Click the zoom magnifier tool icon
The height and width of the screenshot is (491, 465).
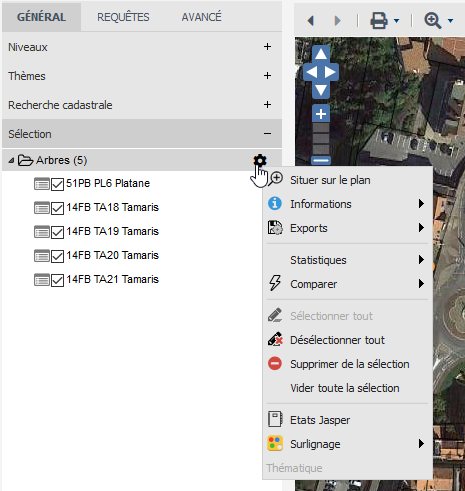coord(433,21)
